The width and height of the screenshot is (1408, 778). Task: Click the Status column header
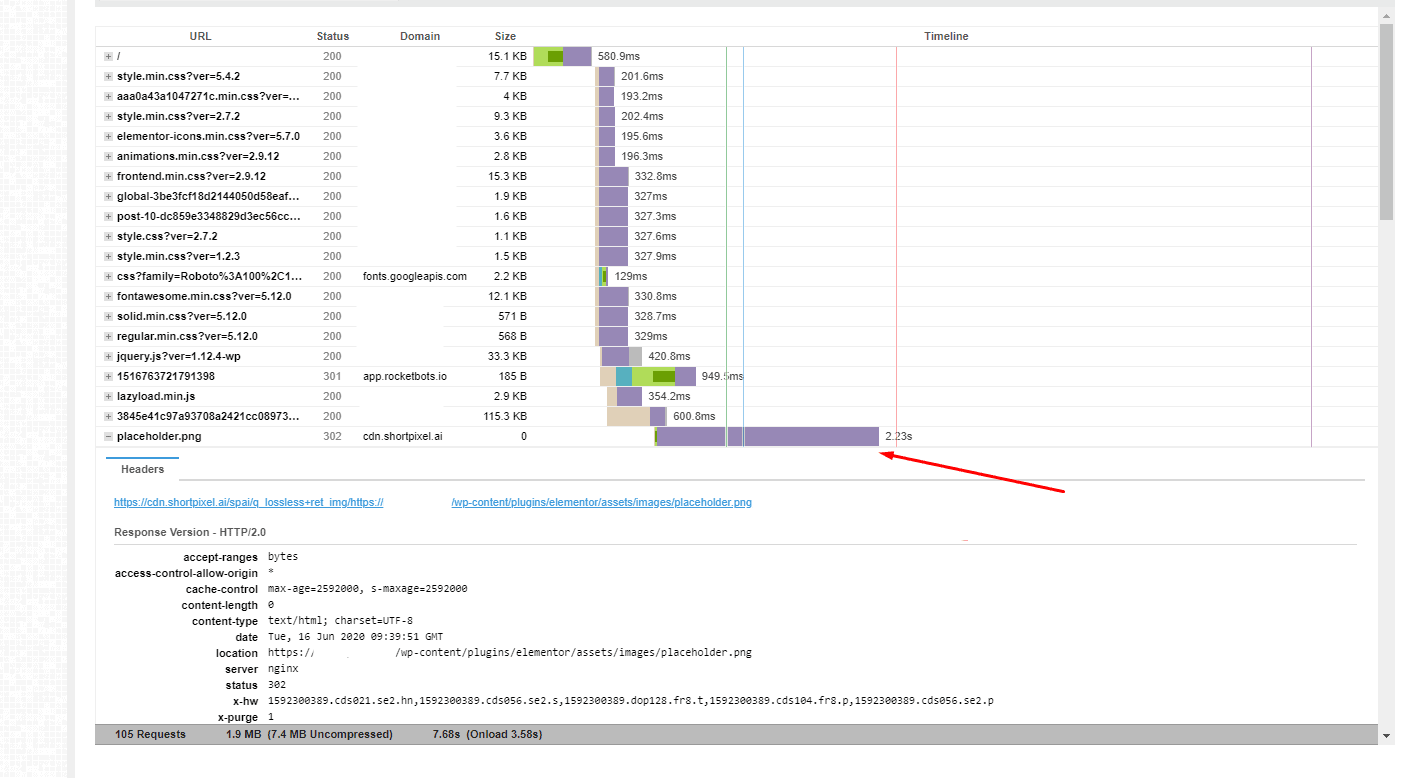(332, 37)
